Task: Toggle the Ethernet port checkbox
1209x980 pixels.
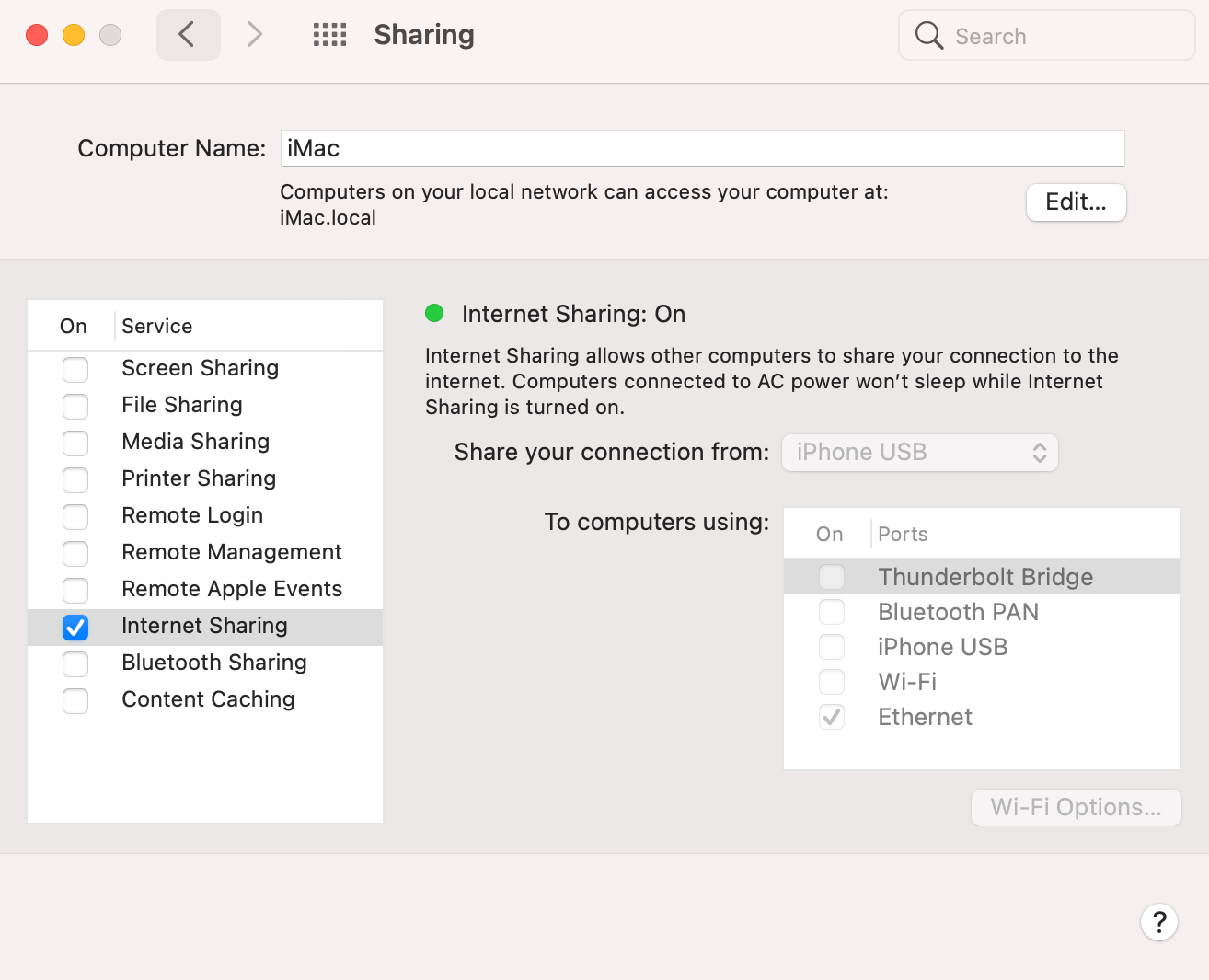Action: pyautogui.click(x=832, y=717)
